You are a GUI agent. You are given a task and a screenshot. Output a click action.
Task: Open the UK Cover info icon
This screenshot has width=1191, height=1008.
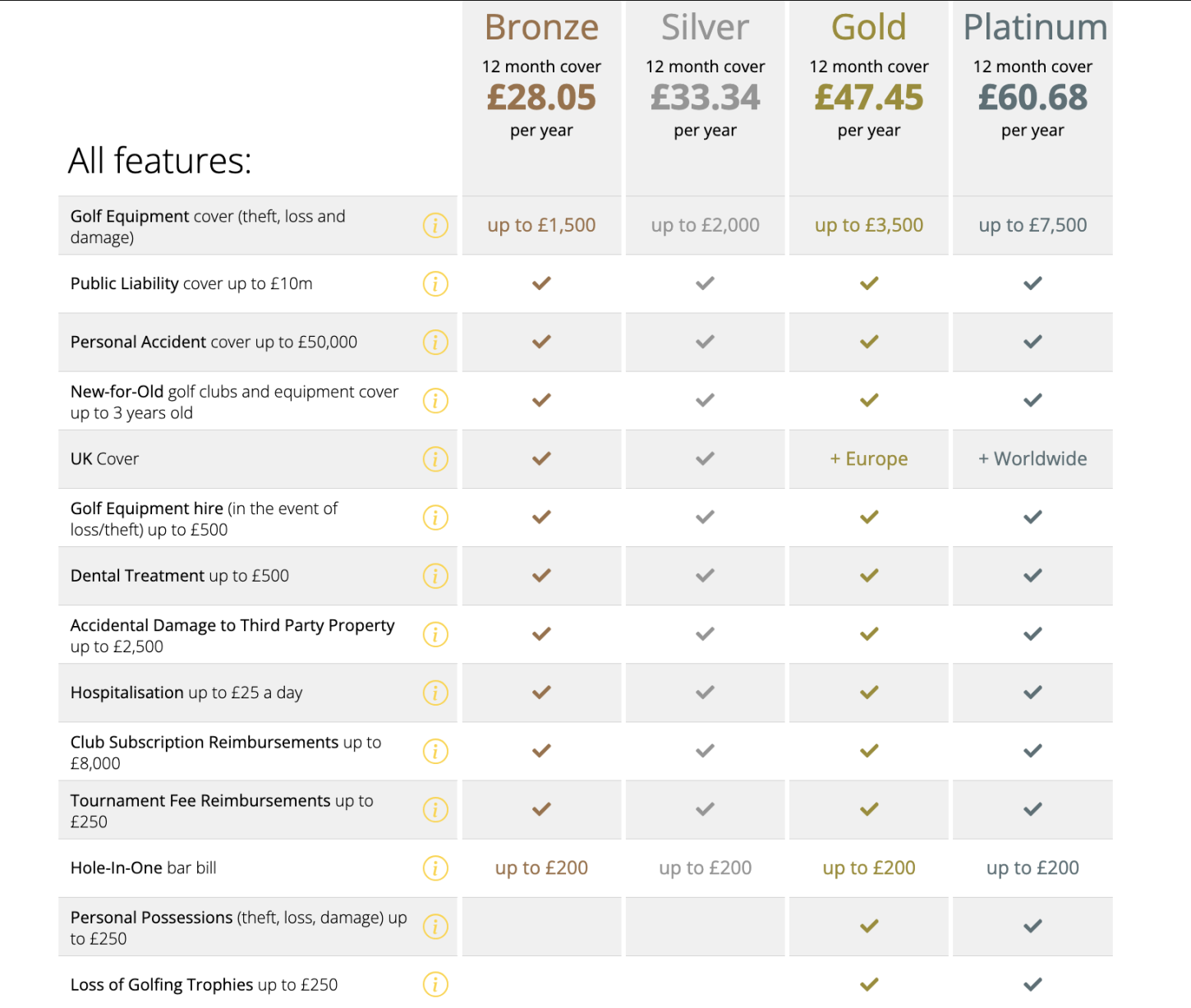tap(435, 459)
